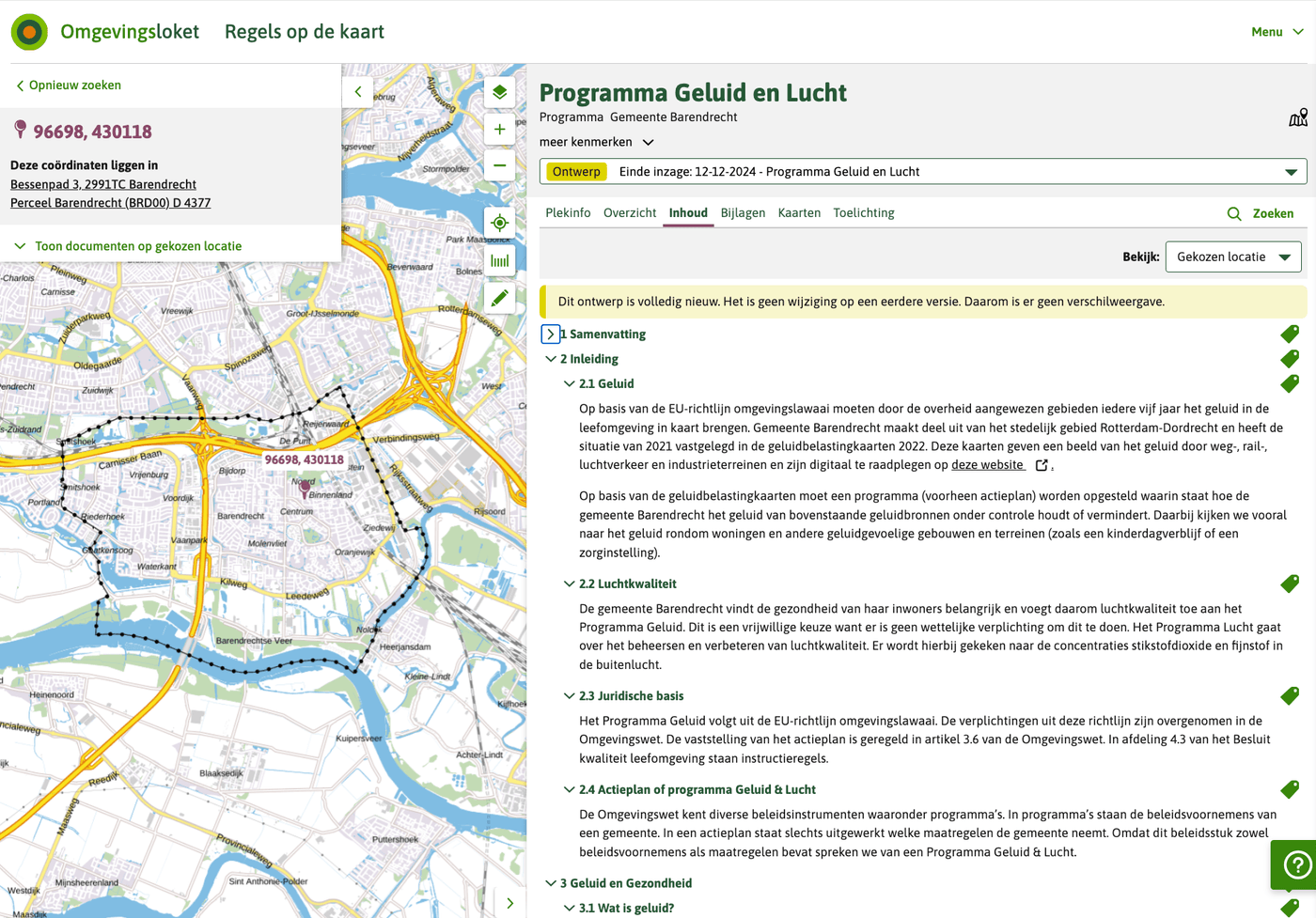Viewport: 1316px width, 918px height.
Task: Click the pin marker on the map
Action: pos(305,488)
